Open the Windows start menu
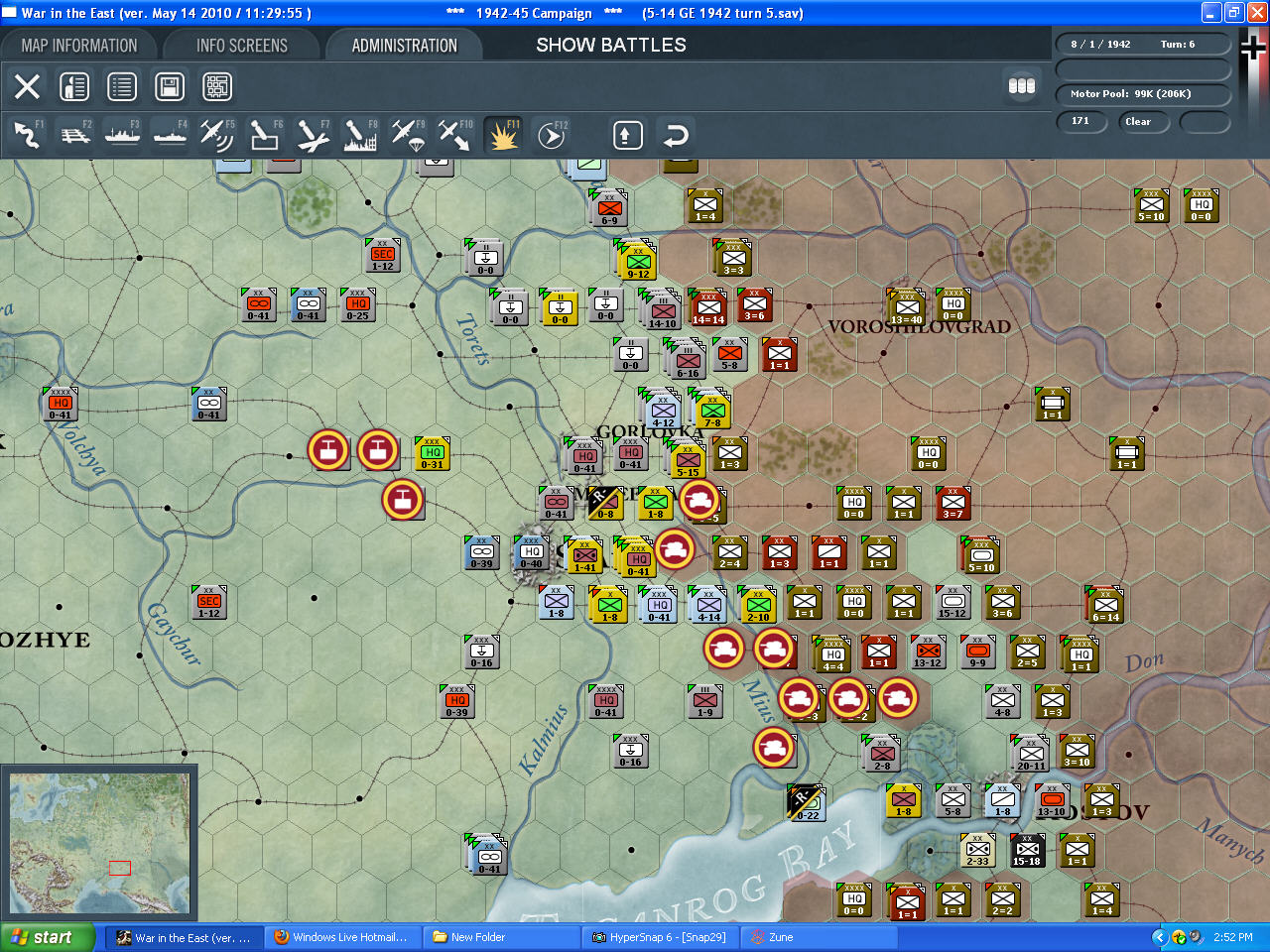This screenshot has height=952, width=1270. pos(48,937)
